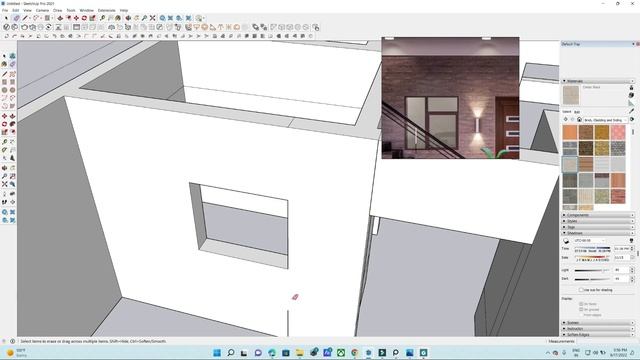Collapse the Shadows panel

point(597,233)
